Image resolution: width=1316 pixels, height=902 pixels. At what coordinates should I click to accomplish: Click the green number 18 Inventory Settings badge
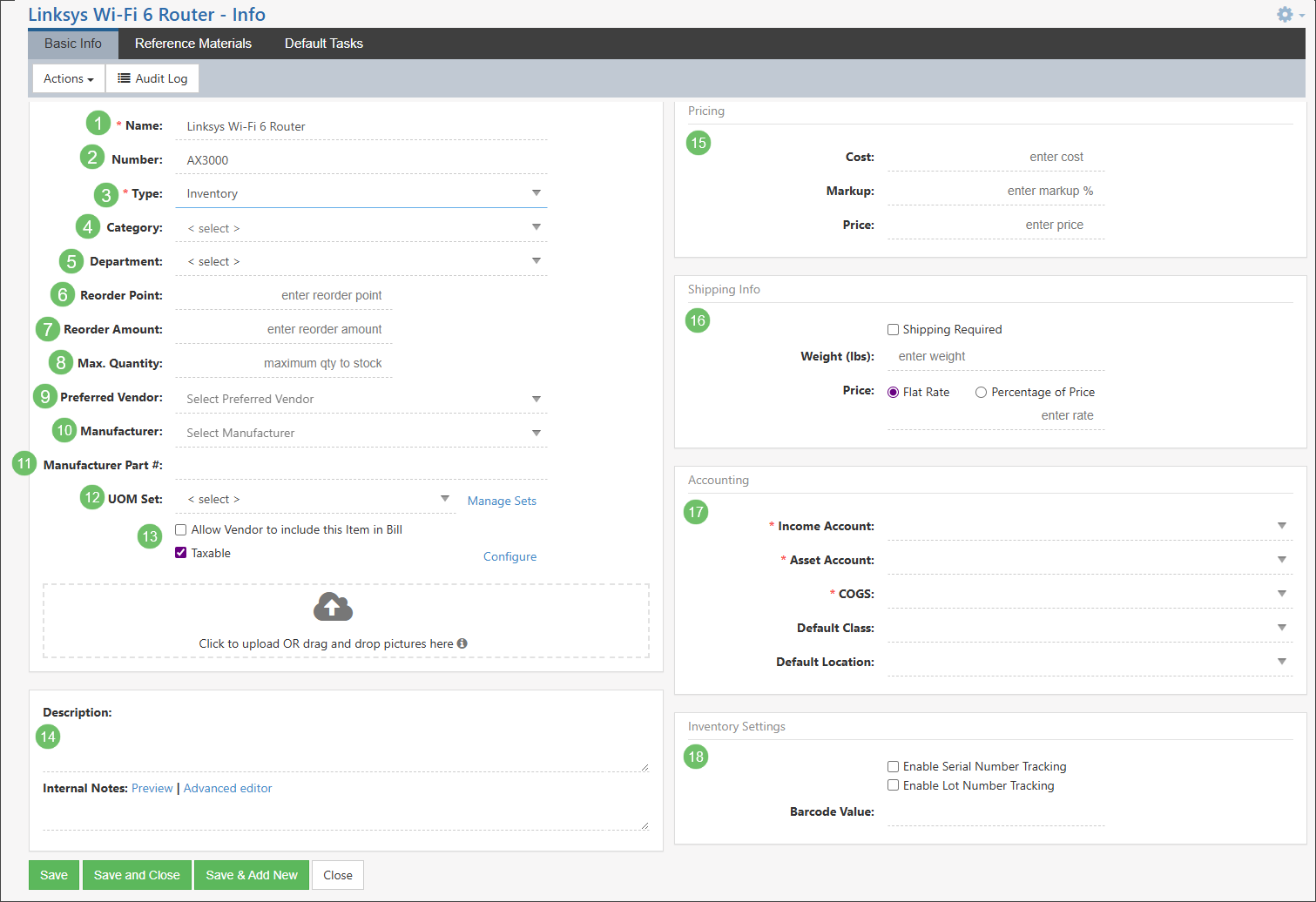pyautogui.click(x=696, y=757)
